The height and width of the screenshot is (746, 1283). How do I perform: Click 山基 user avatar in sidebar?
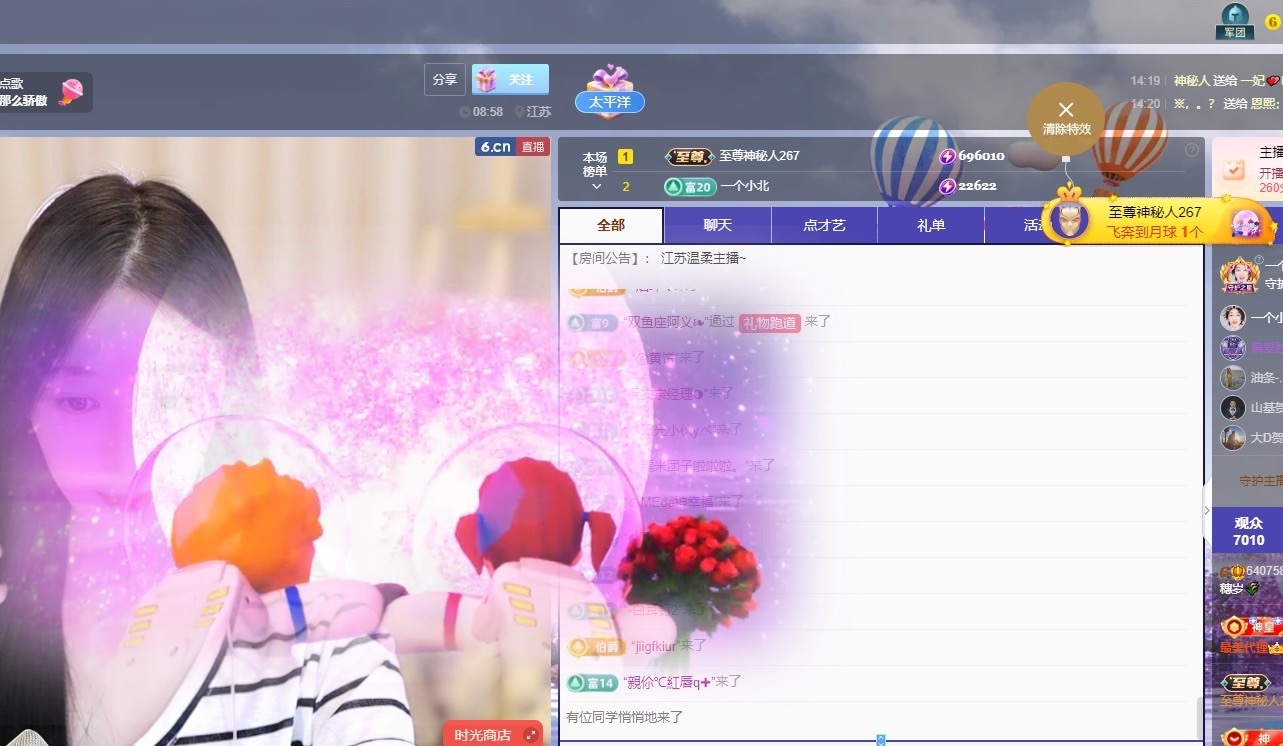tap(1233, 408)
